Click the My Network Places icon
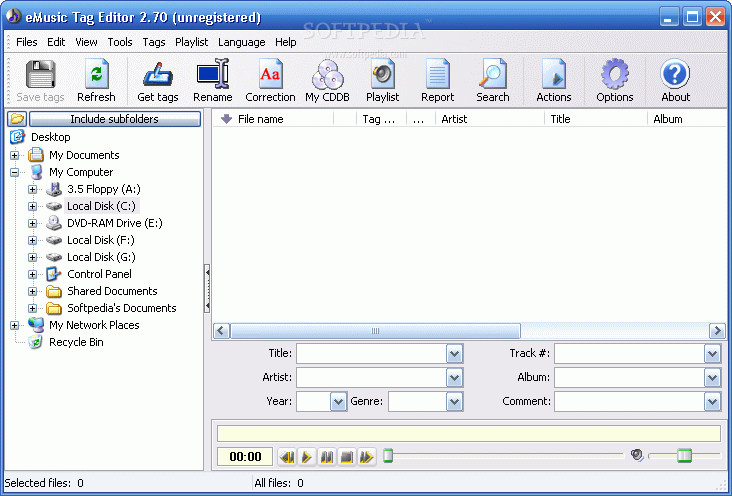Image resolution: width=732 pixels, height=496 pixels. tap(36, 325)
